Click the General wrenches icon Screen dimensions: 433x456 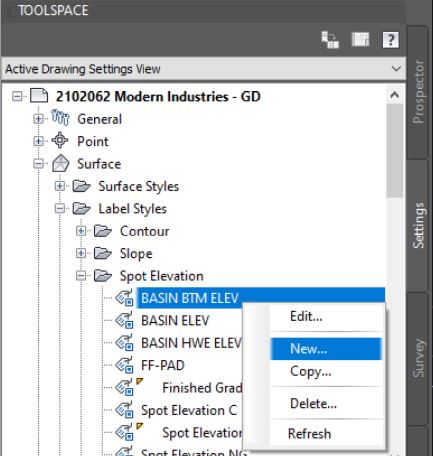point(60,118)
